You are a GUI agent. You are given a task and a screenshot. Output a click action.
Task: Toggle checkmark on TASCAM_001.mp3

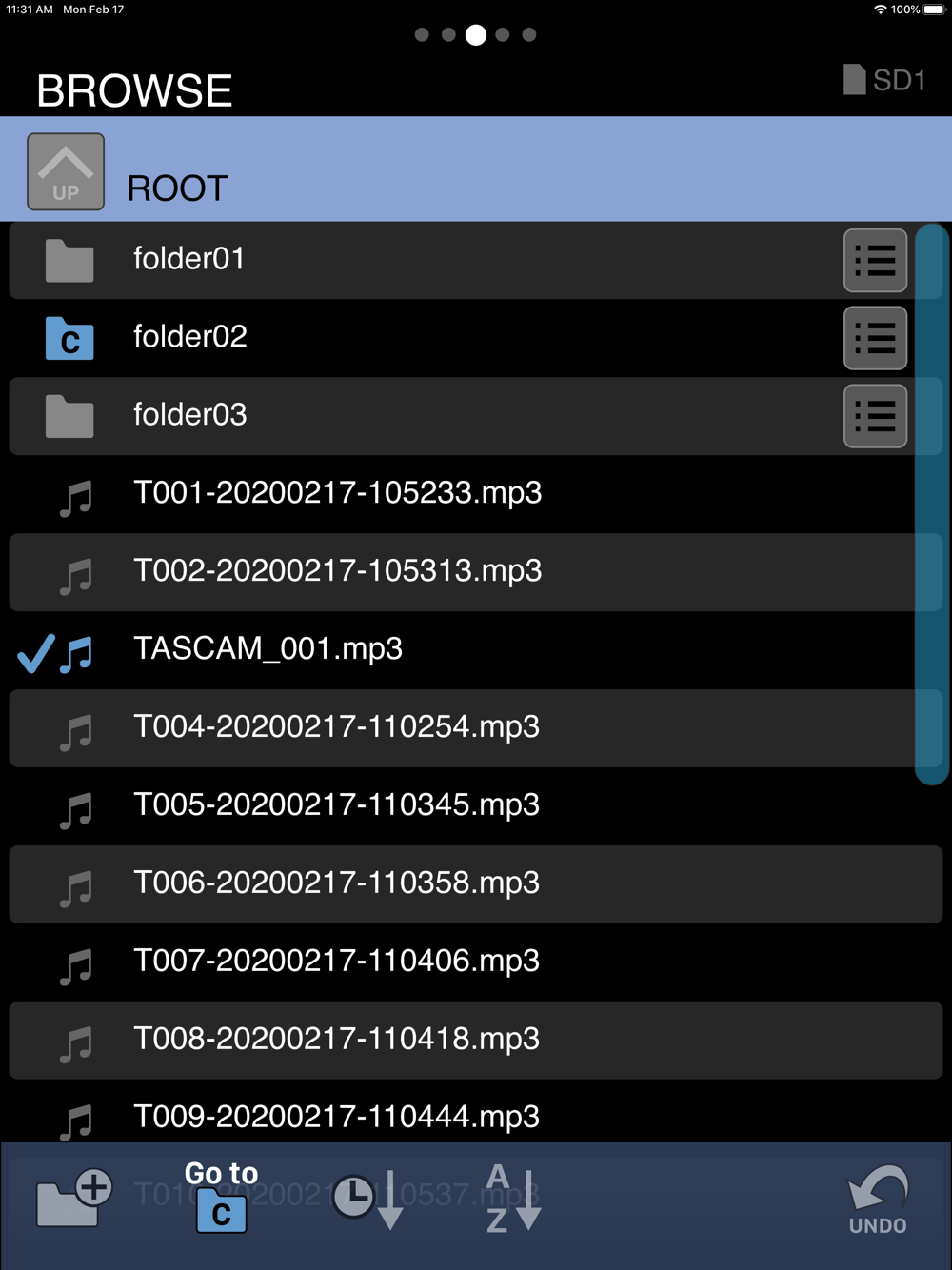pos(36,653)
